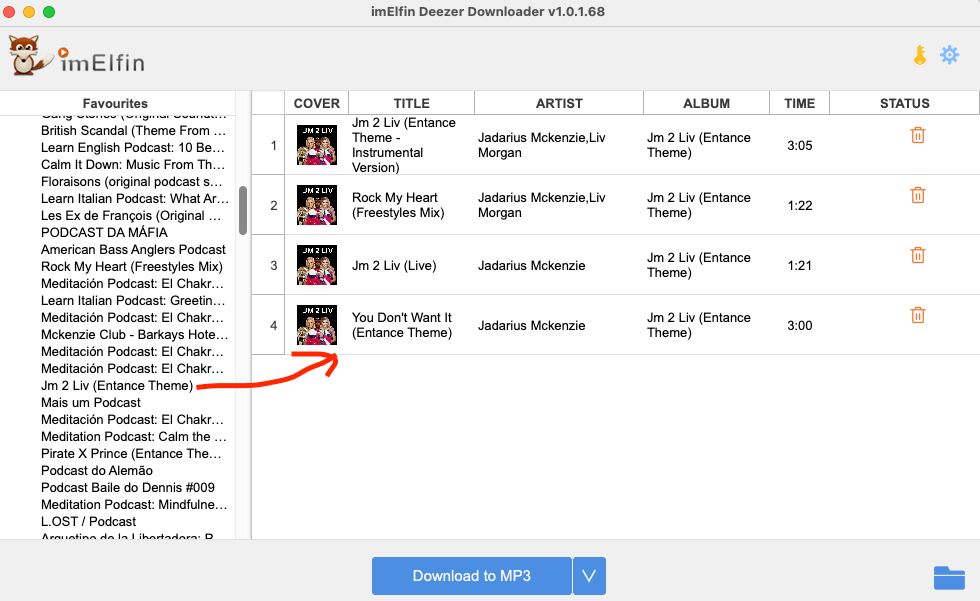Select Meditation Podcast: Calm the… entry
The image size is (980, 601).
(133, 436)
